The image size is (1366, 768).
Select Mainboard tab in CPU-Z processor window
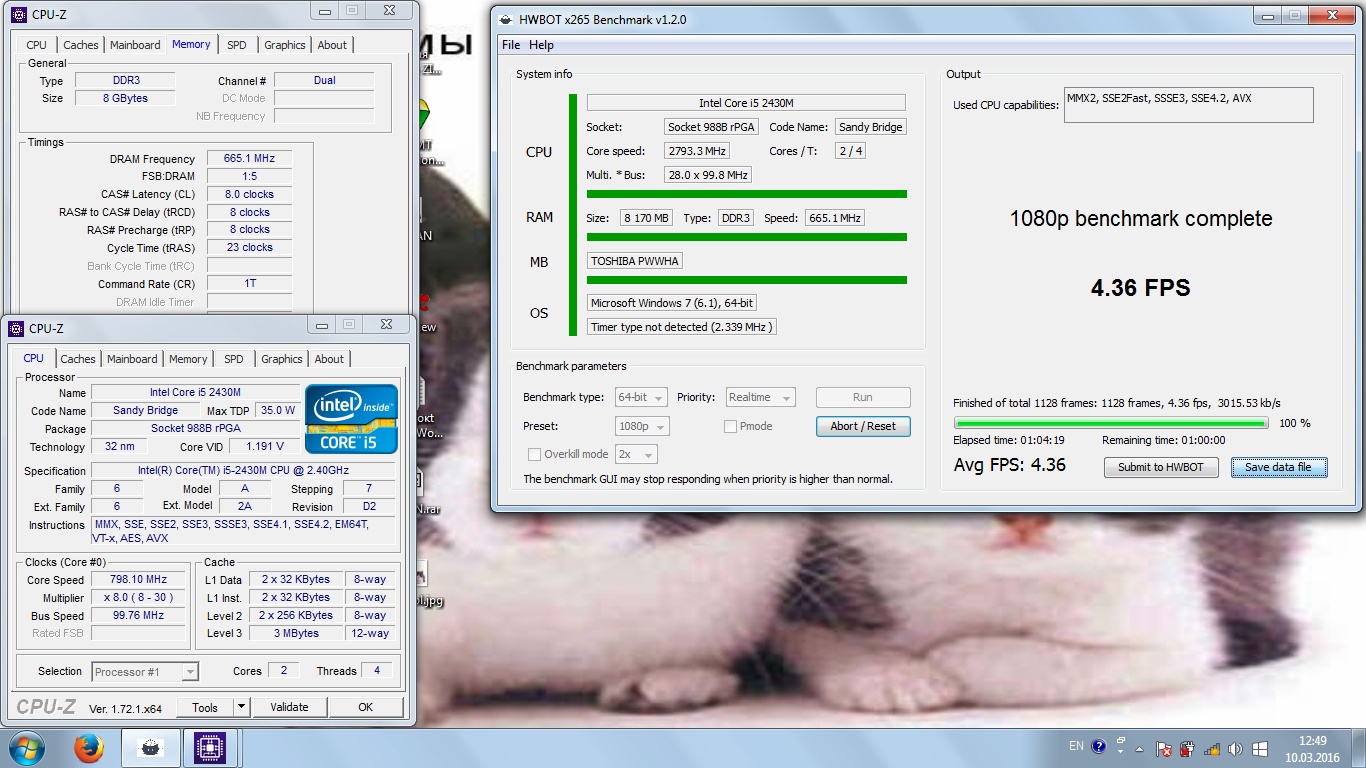pos(132,359)
